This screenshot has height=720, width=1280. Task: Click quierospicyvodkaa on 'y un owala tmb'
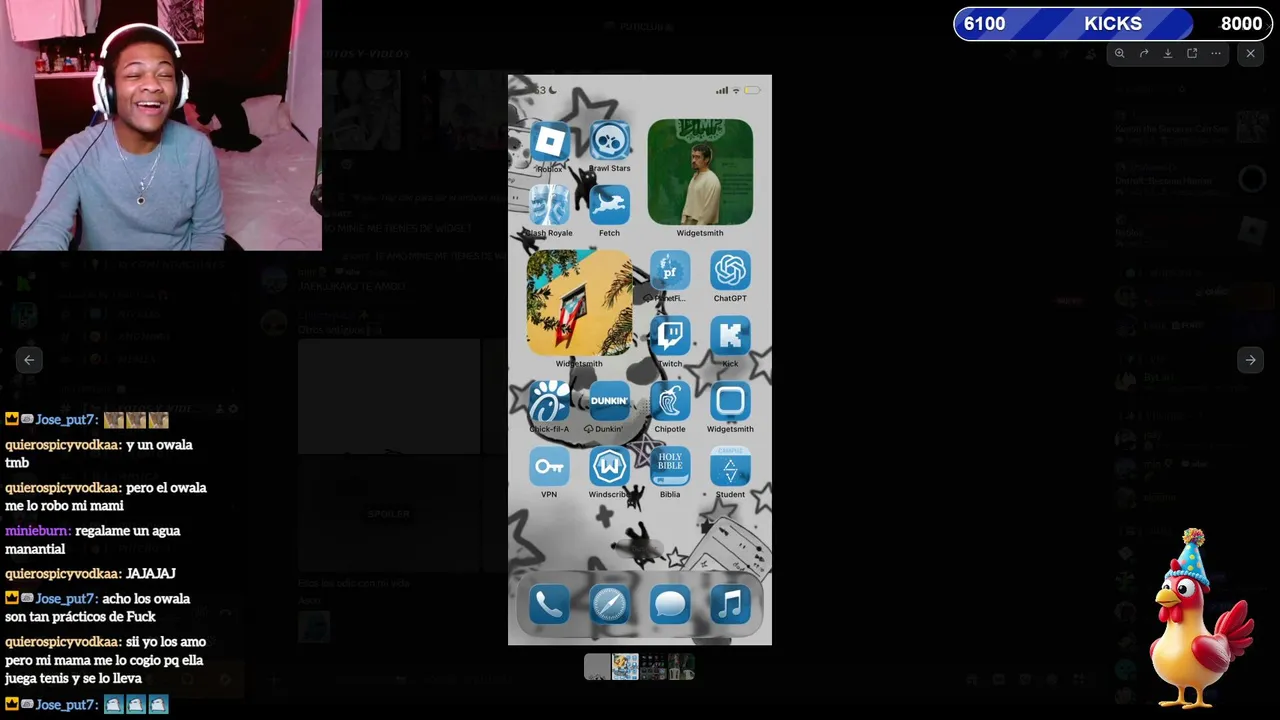point(63,445)
